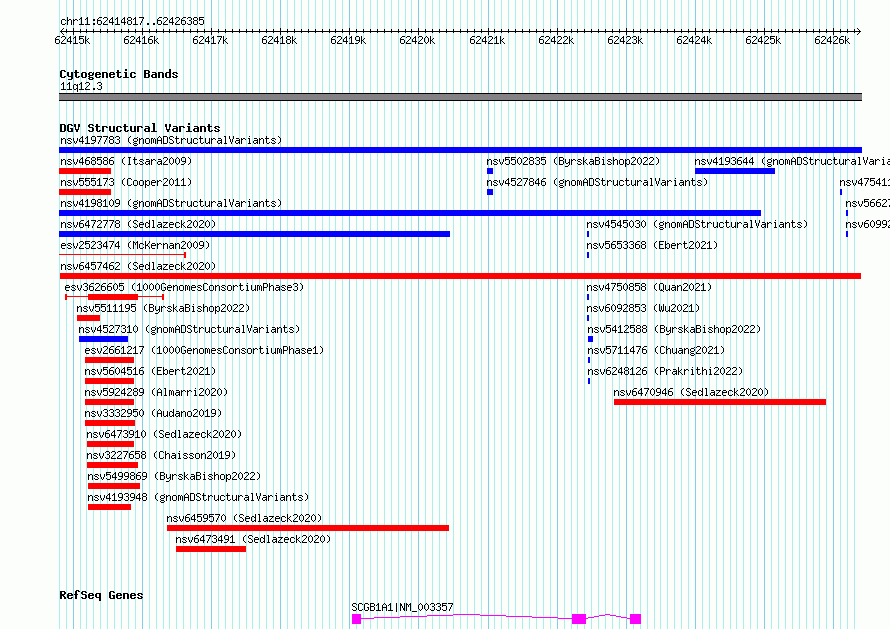Select nsv5502835 (ByrskaBishop2022) label
This screenshot has height=629, width=890.
coord(573,161)
